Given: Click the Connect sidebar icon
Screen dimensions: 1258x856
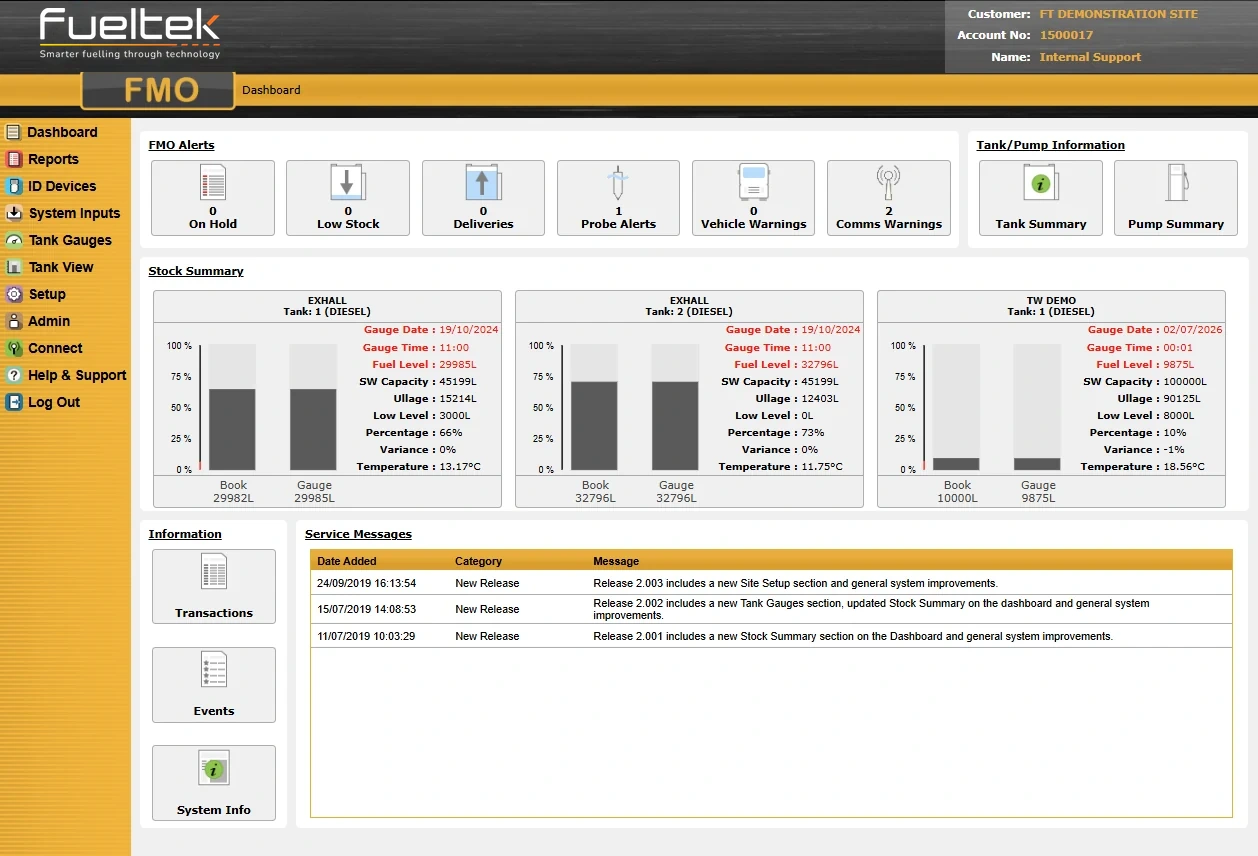Looking at the screenshot, I should tap(13, 348).
